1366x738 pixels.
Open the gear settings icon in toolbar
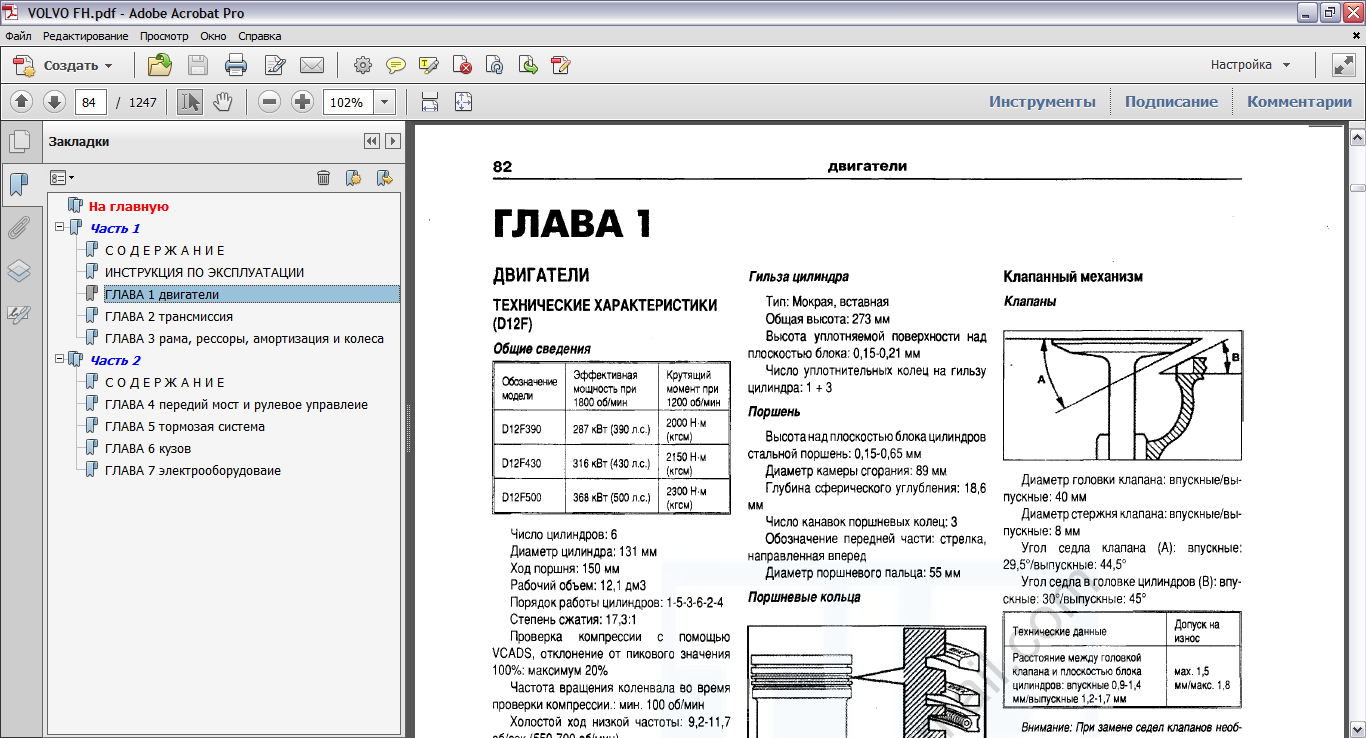pos(363,66)
